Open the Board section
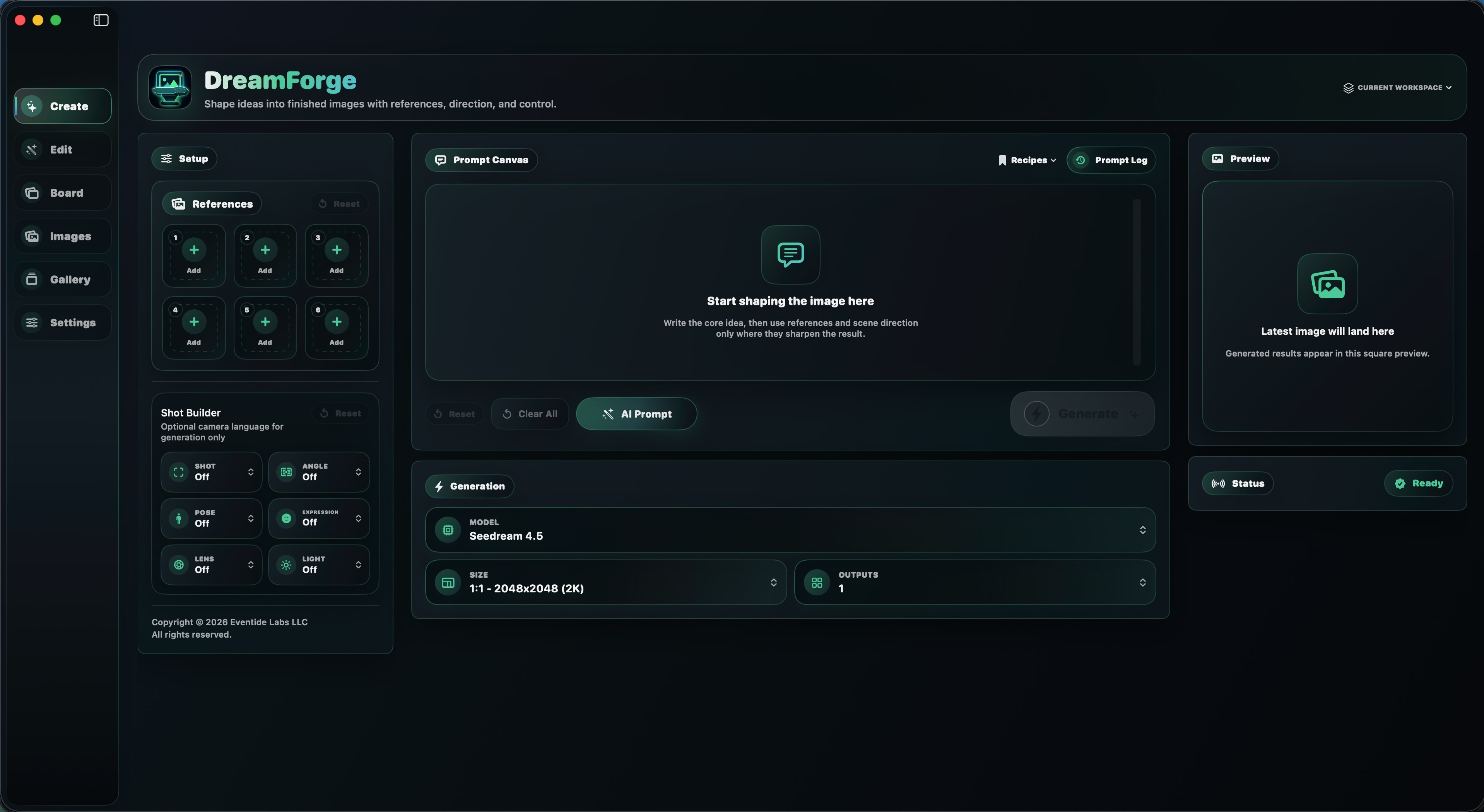 (63, 193)
